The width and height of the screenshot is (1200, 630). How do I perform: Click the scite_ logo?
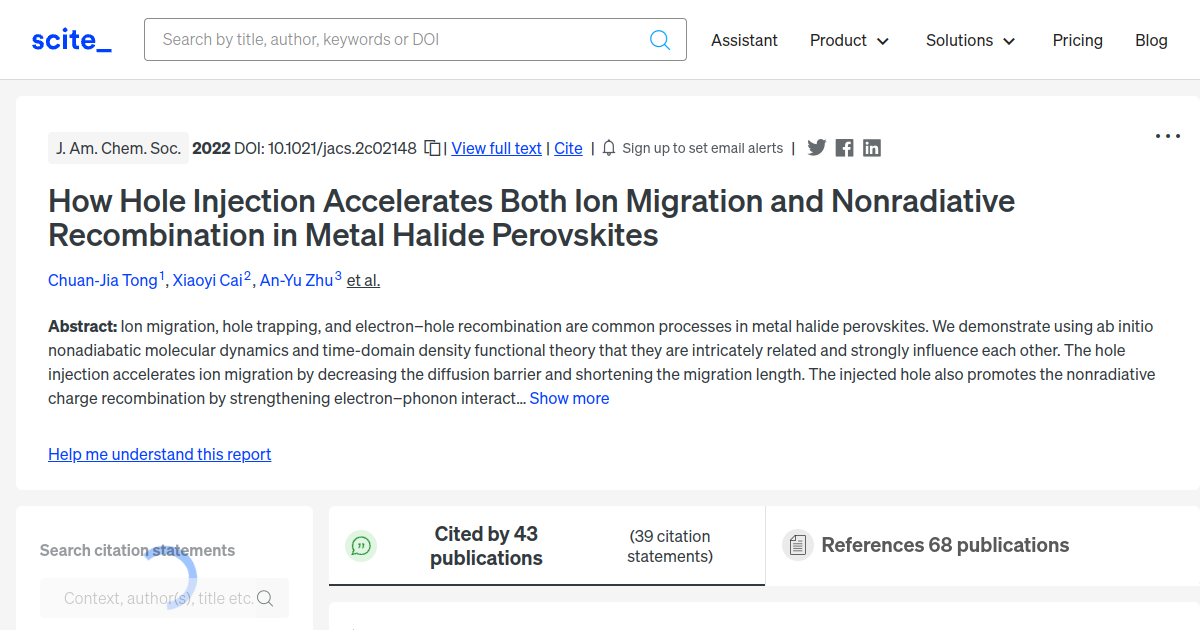[x=70, y=39]
